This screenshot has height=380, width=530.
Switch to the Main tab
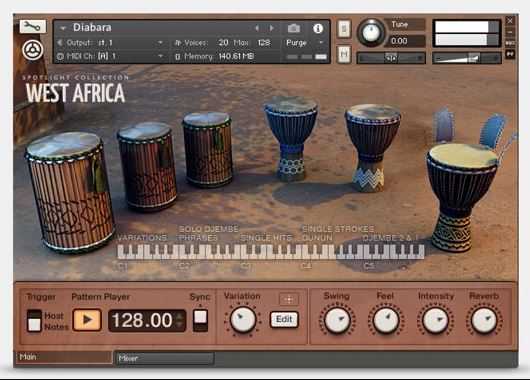click(63, 357)
